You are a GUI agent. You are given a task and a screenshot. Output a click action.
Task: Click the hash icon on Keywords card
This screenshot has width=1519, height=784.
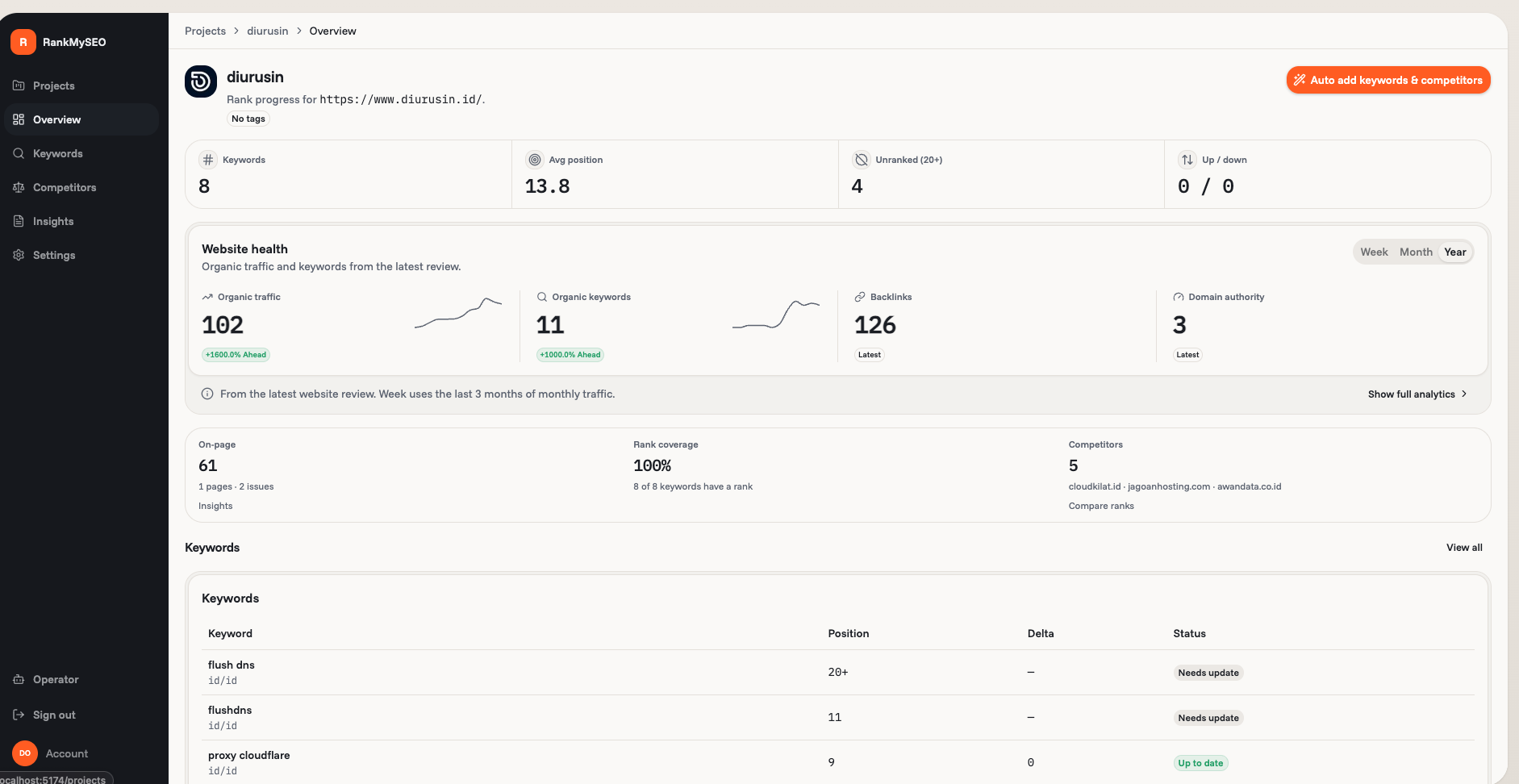pyautogui.click(x=208, y=160)
